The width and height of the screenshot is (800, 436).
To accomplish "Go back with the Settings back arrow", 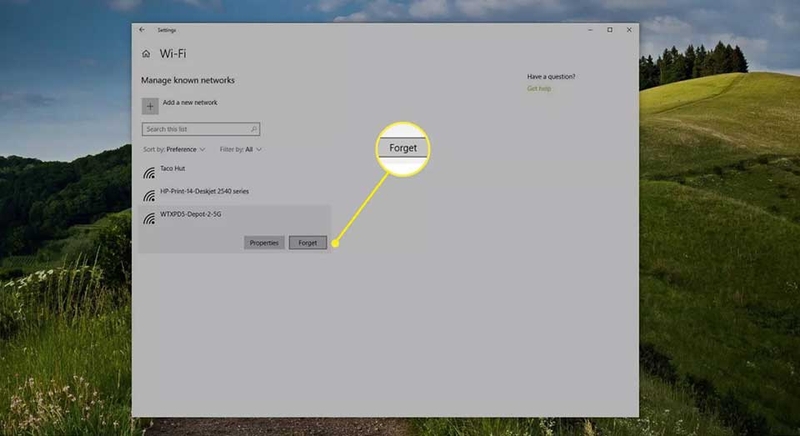I will [142, 30].
